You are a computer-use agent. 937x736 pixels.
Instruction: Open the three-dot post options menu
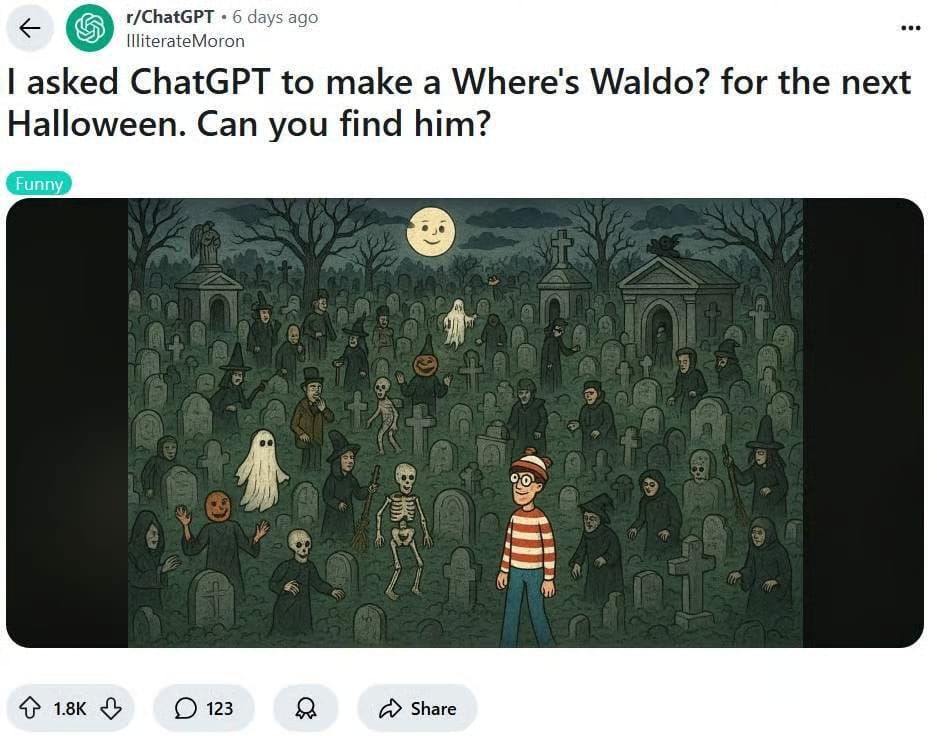(x=910, y=27)
